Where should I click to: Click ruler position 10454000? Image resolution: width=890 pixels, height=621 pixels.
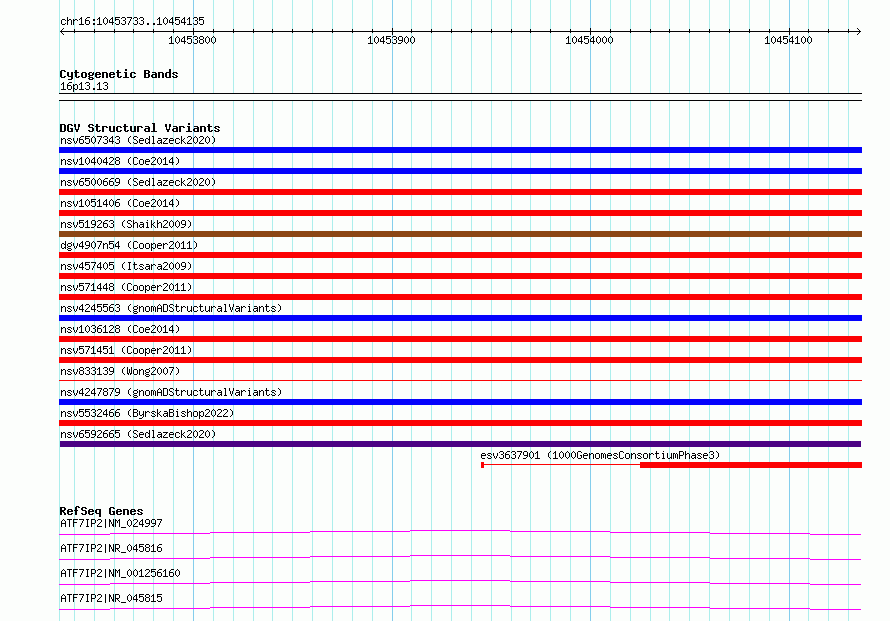click(x=589, y=40)
